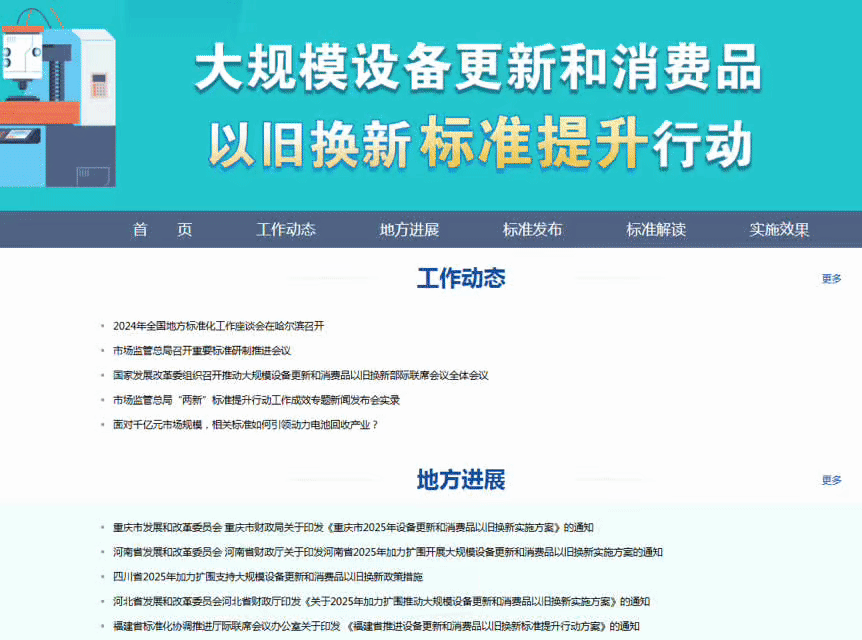Open the 标准发布 navigation tab

point(532,229)
